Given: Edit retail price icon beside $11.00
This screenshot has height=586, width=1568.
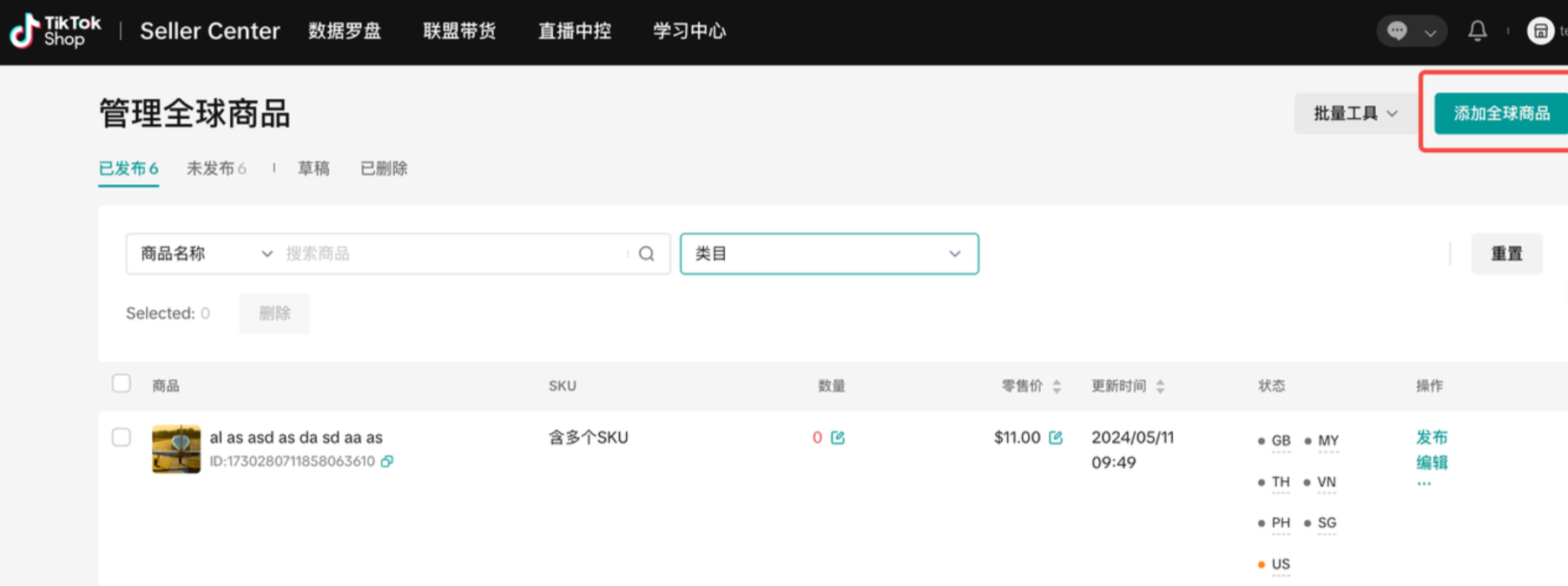Looking at the screenshot, I should (x=1056, y=438).
